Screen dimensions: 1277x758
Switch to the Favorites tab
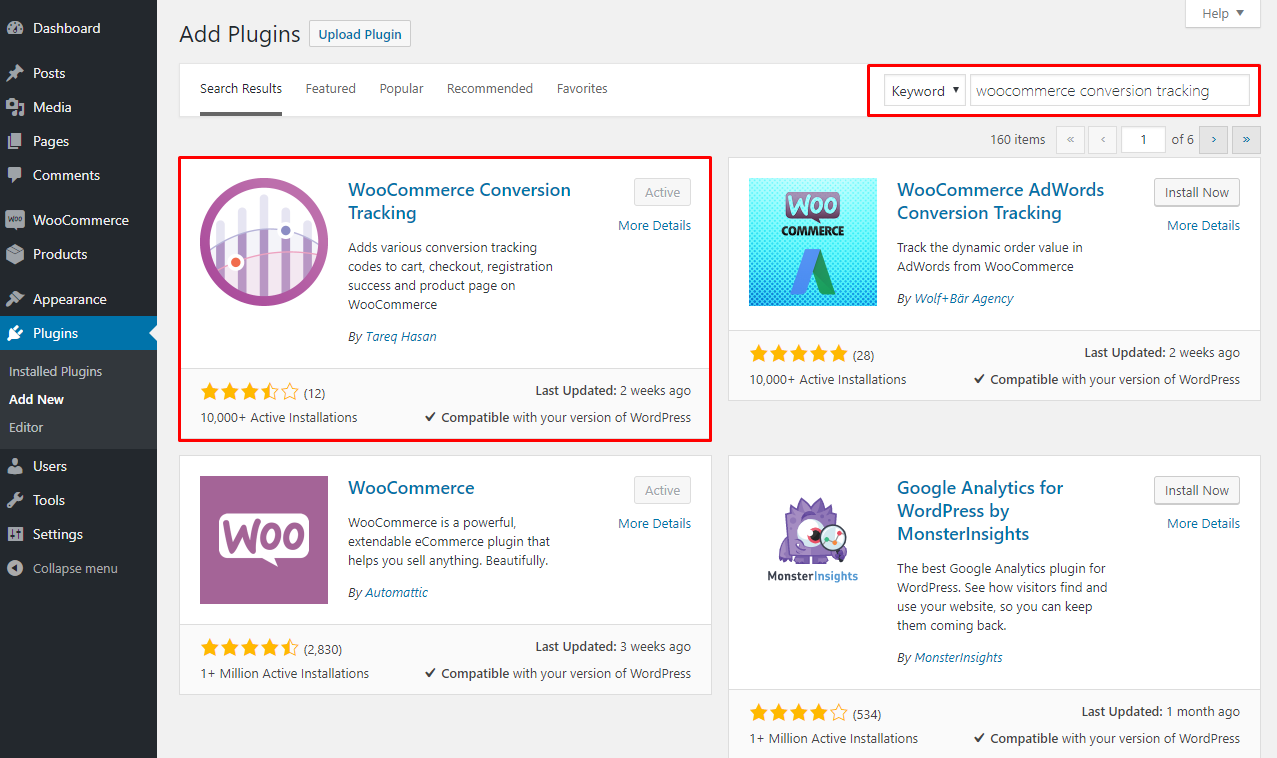582,89
